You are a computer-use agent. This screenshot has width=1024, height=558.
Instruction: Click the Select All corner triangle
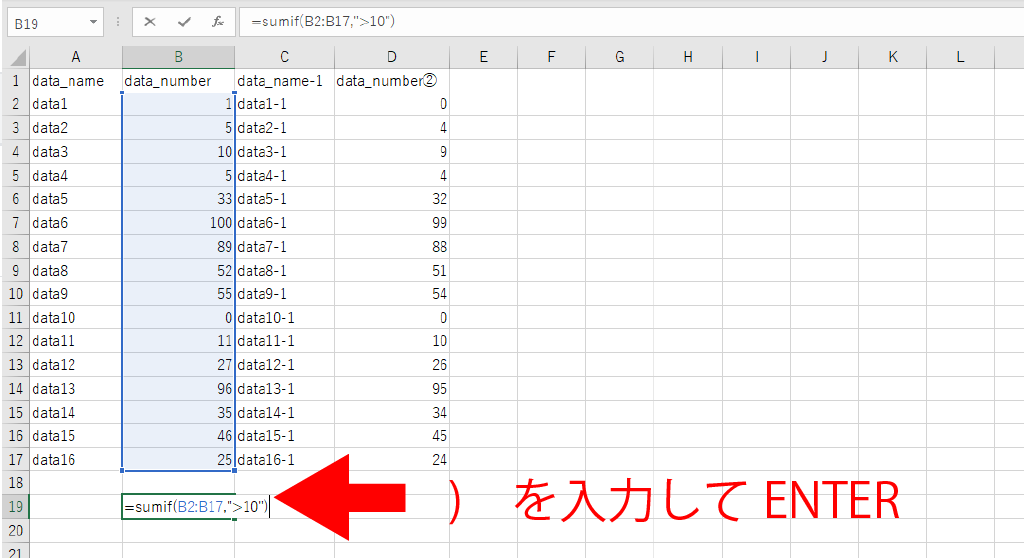click(x=15, y=57)
